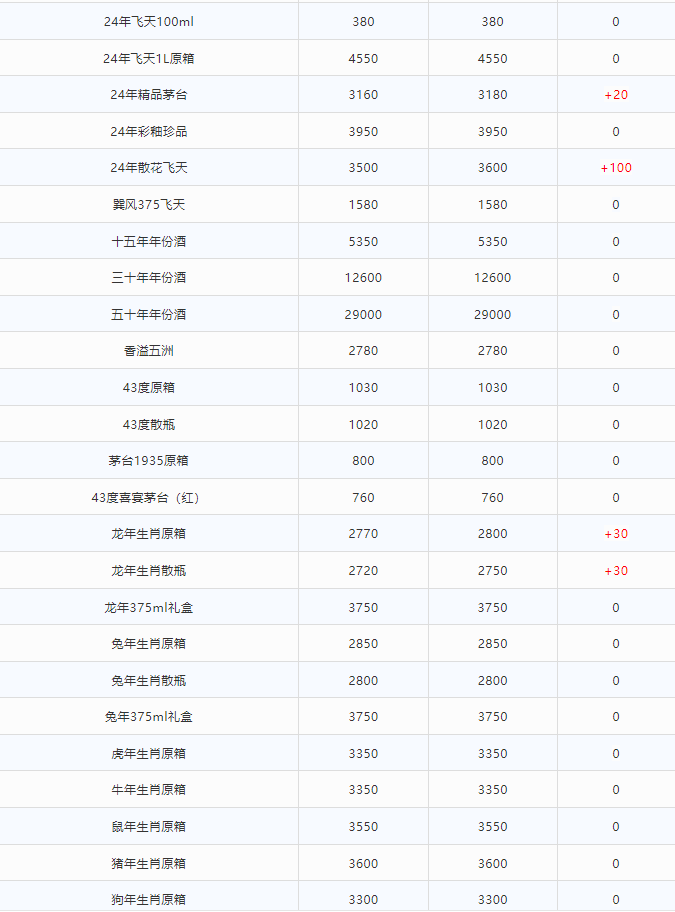Click the 巽风375飞天 product name
This screenshot has width=675, height=912.
pyautogui.click(x=149, y=205)
